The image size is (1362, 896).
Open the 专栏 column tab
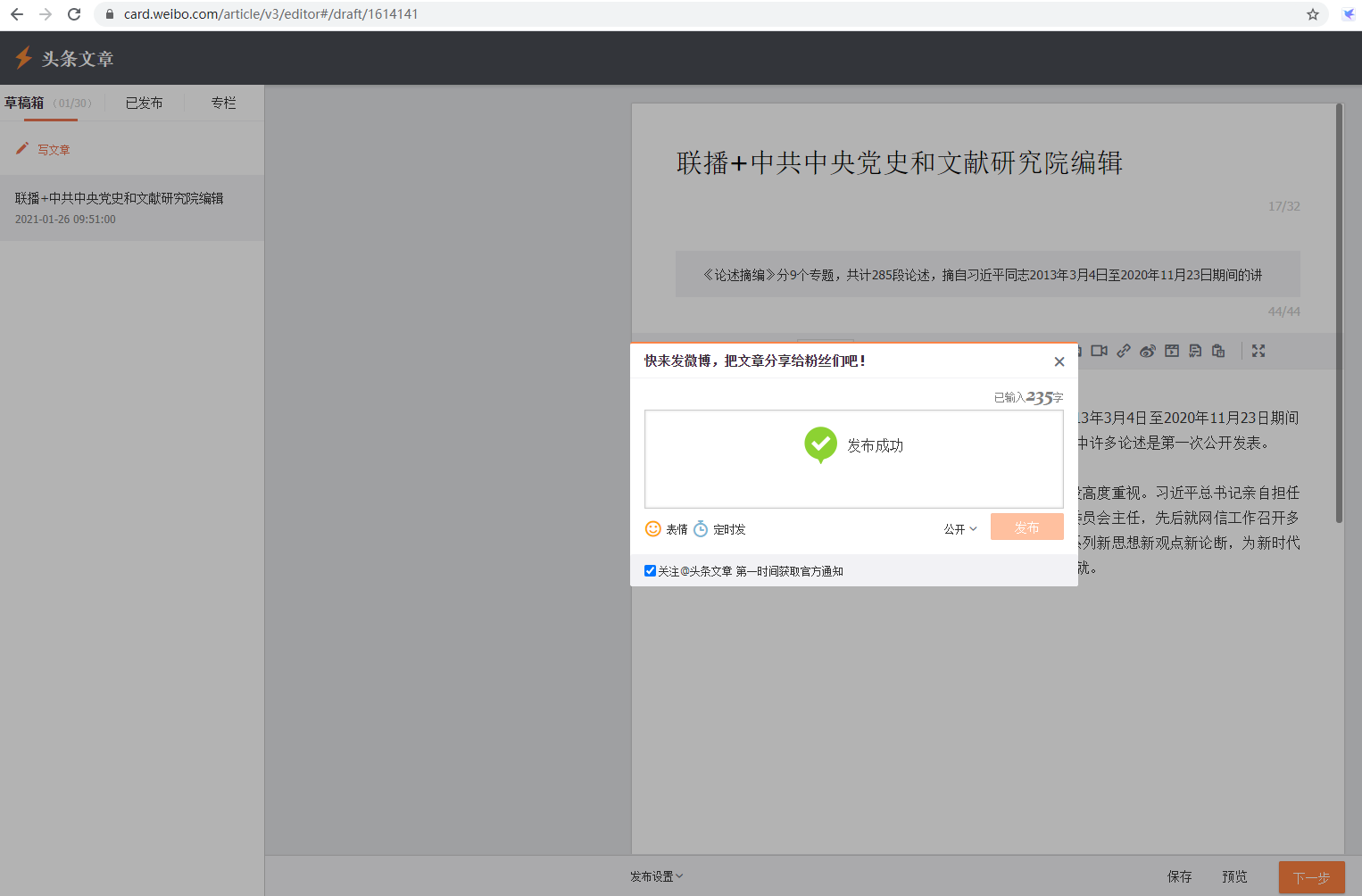(223, 104)
